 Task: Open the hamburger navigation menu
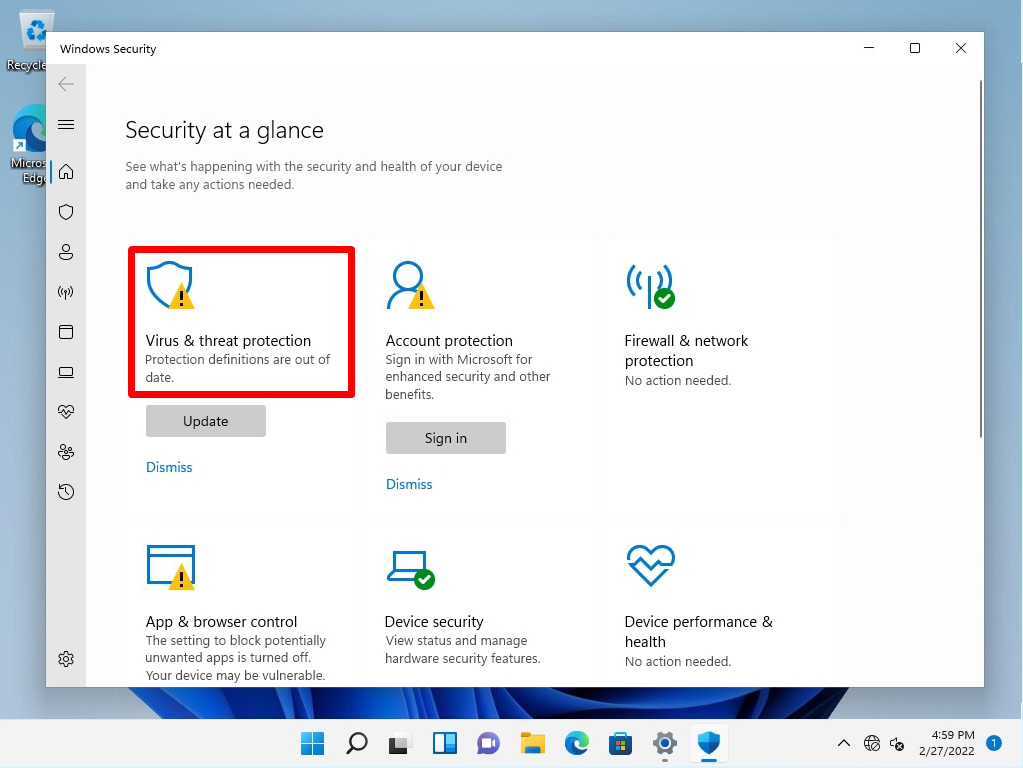[x=66, y=125]
